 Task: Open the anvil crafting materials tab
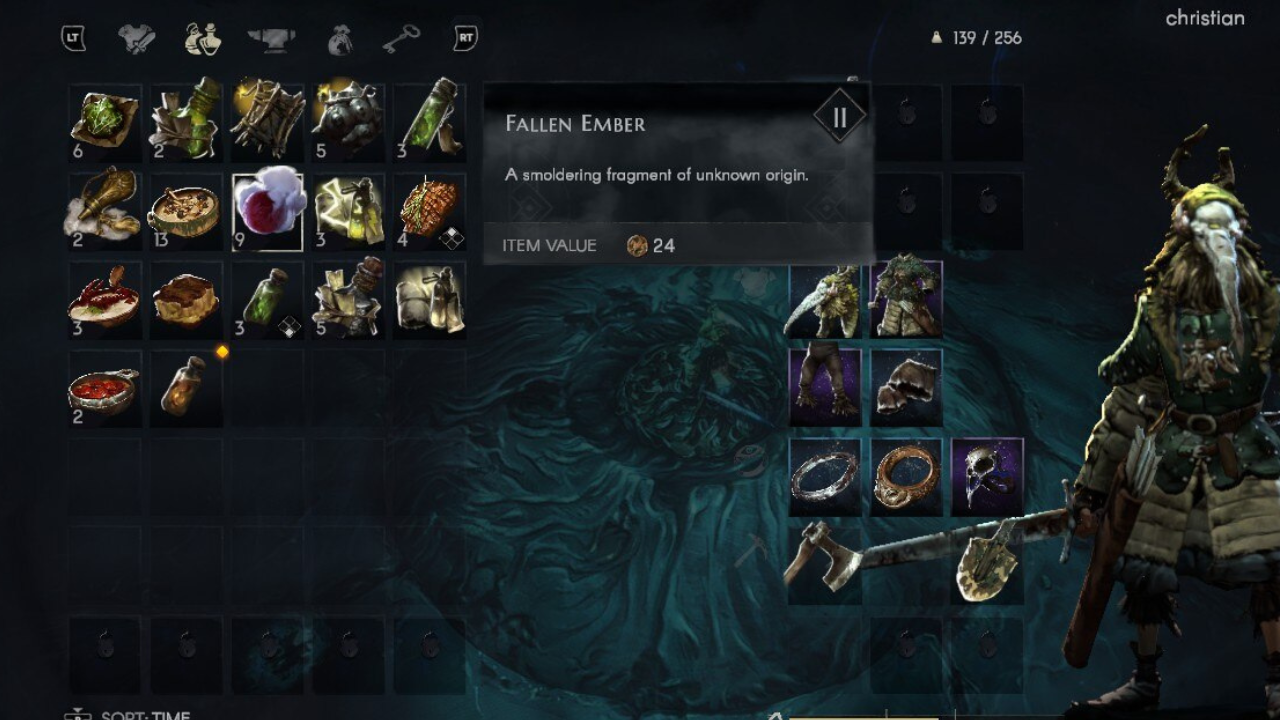(271, 40)
